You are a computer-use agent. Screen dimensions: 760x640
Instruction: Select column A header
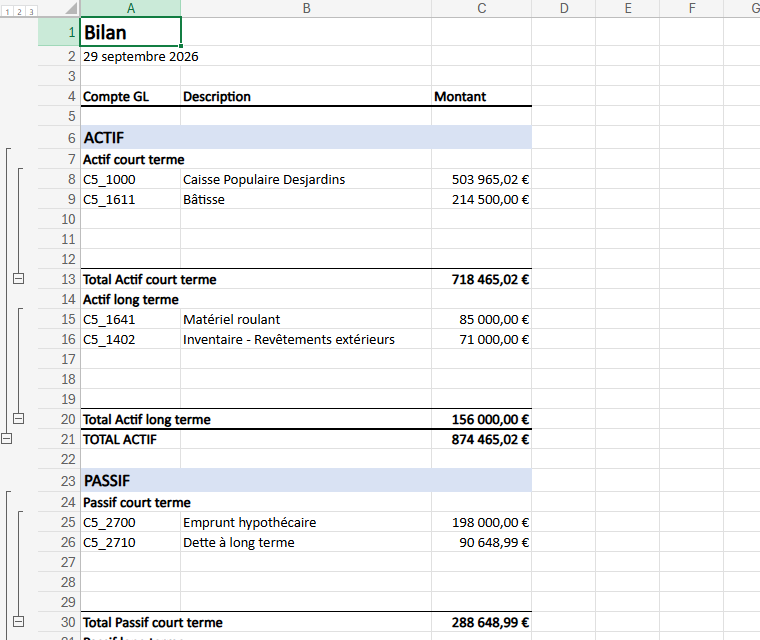130,8
